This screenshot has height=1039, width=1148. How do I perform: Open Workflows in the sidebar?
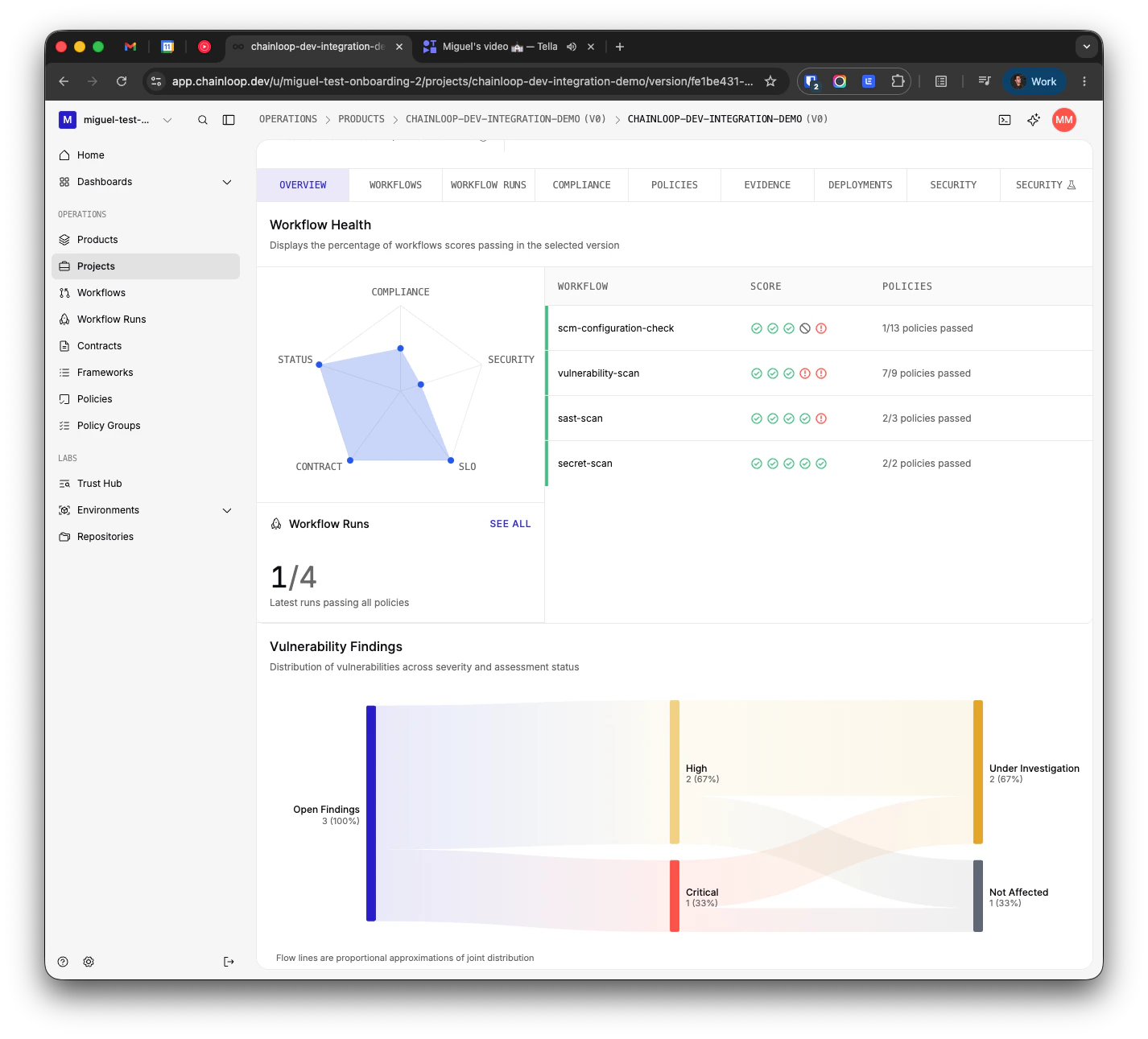point(146,293)
